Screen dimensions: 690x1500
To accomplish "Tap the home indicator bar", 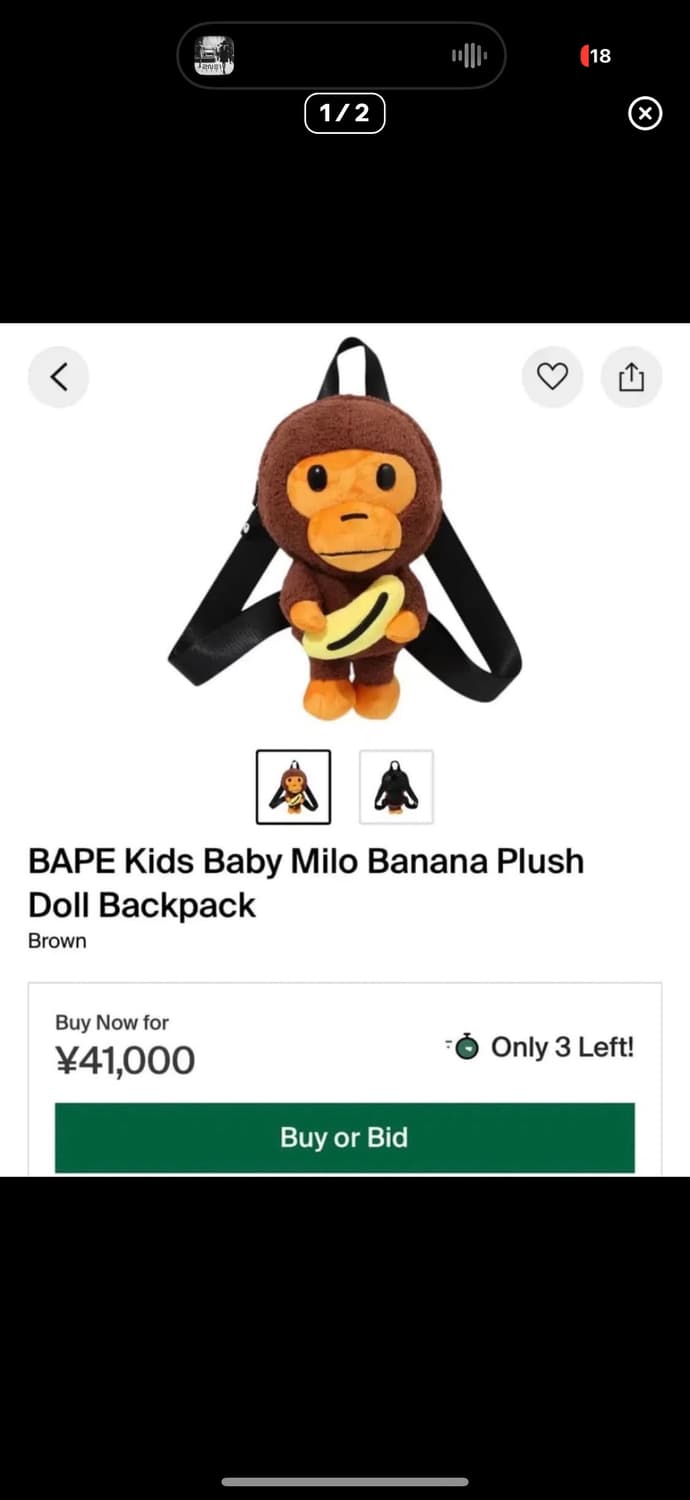I will coord(345,1481).
